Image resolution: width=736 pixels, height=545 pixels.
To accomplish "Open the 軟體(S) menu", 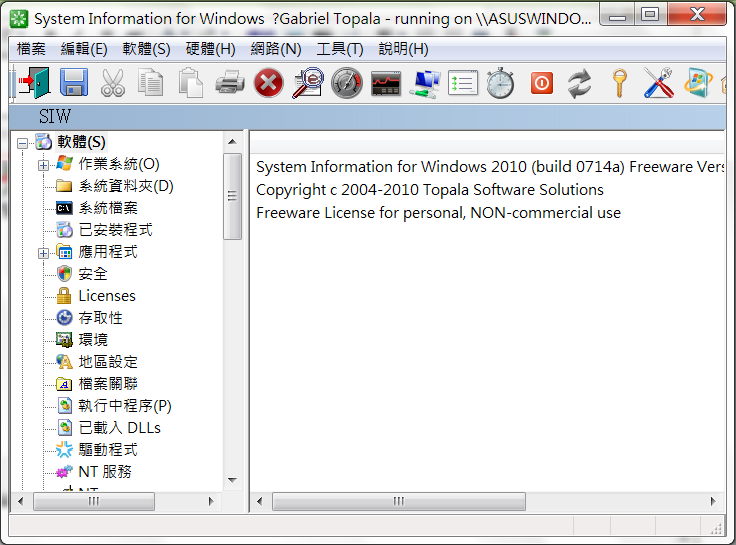I will (x=146, y=49).
